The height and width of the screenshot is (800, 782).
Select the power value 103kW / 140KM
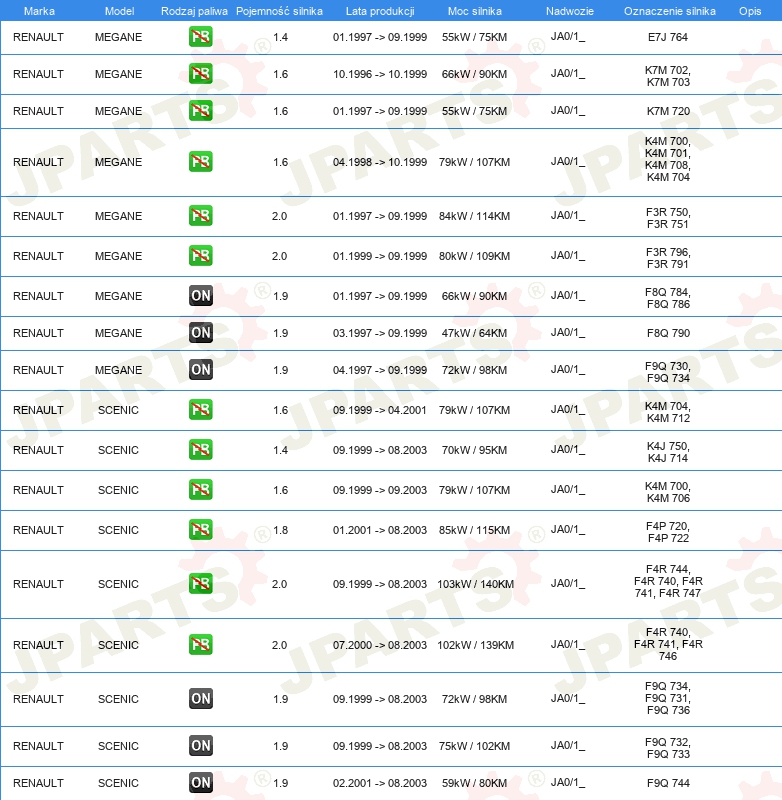475,584
